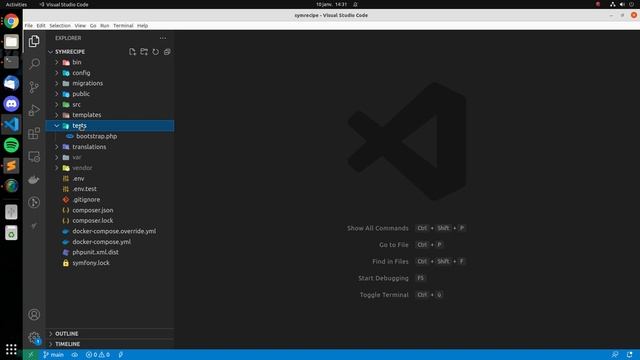
Task: Open the Go menu
Action: 93,25
